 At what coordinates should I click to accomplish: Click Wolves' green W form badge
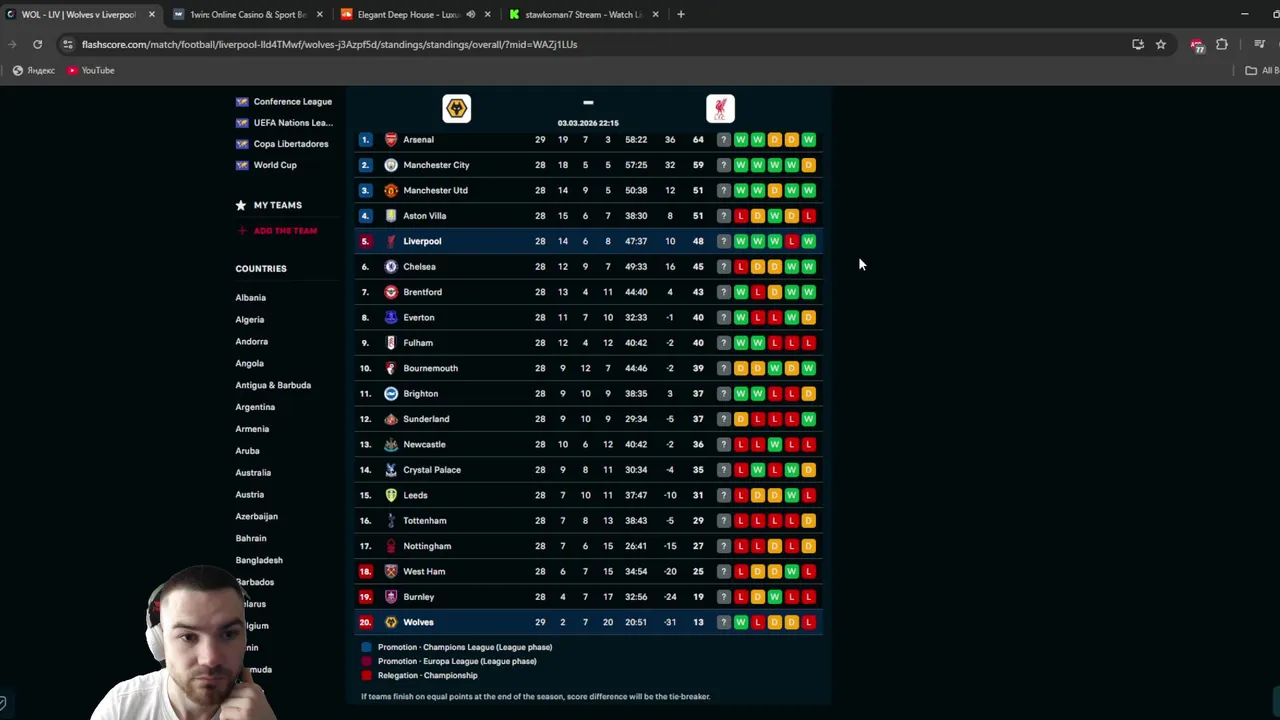tap(741, 622)
